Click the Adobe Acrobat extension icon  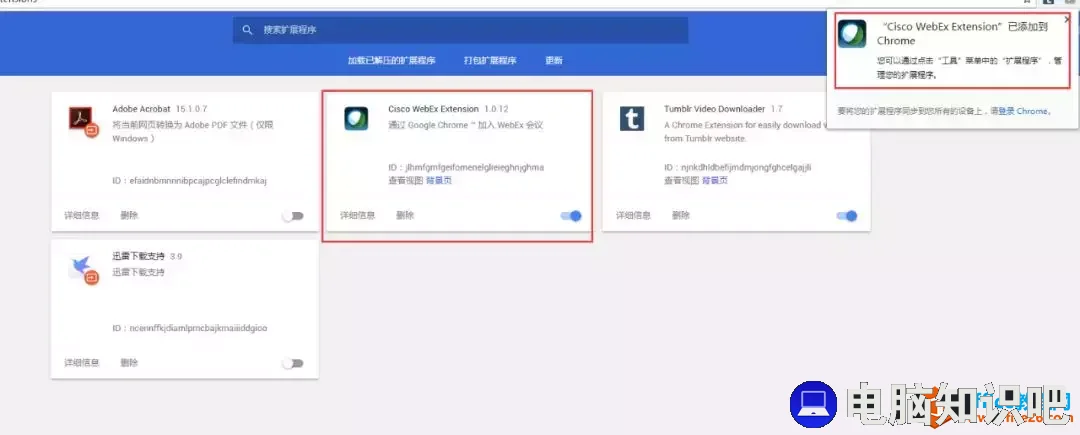tap(84, 121)
